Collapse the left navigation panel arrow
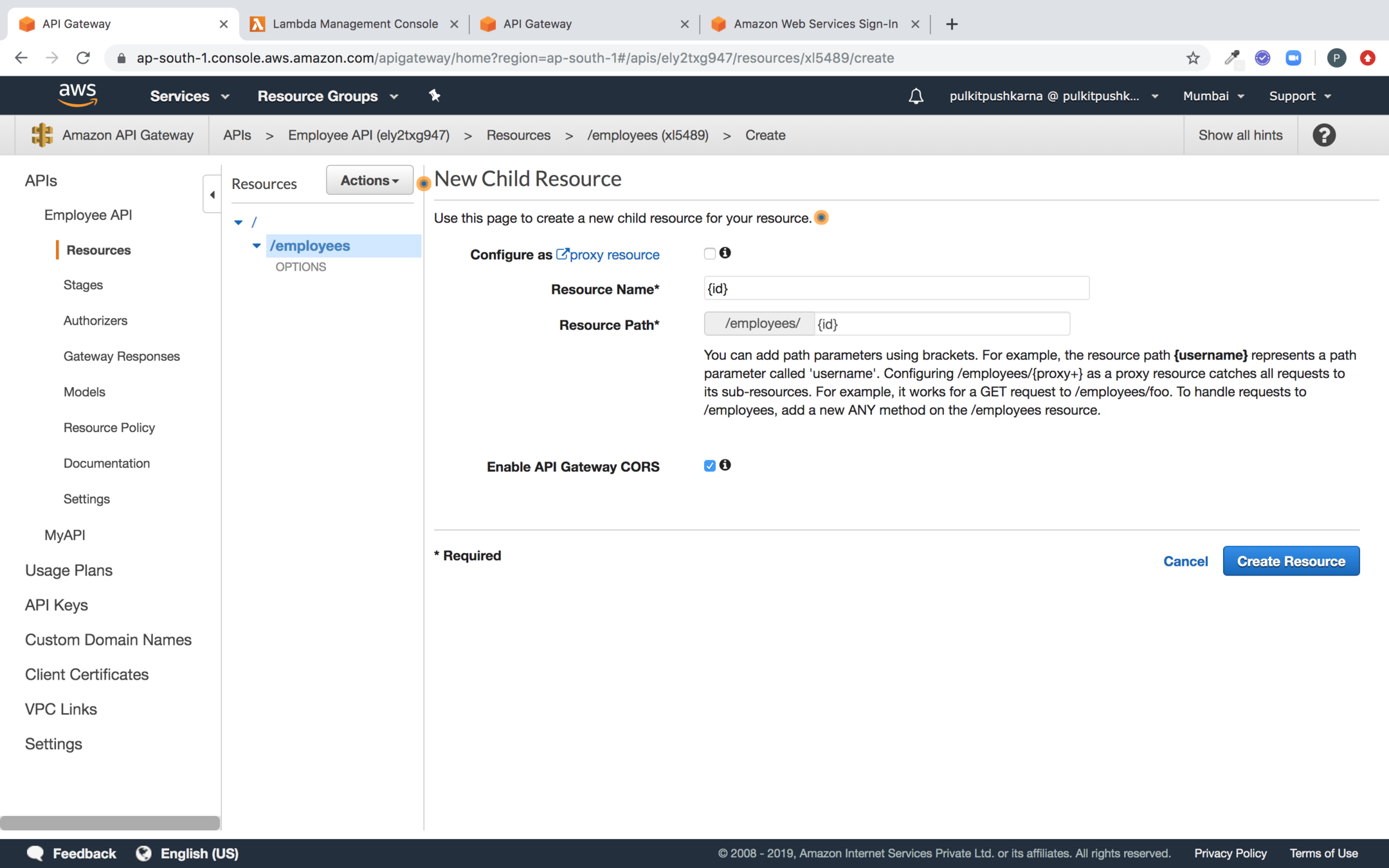 [x=212, y=194]
